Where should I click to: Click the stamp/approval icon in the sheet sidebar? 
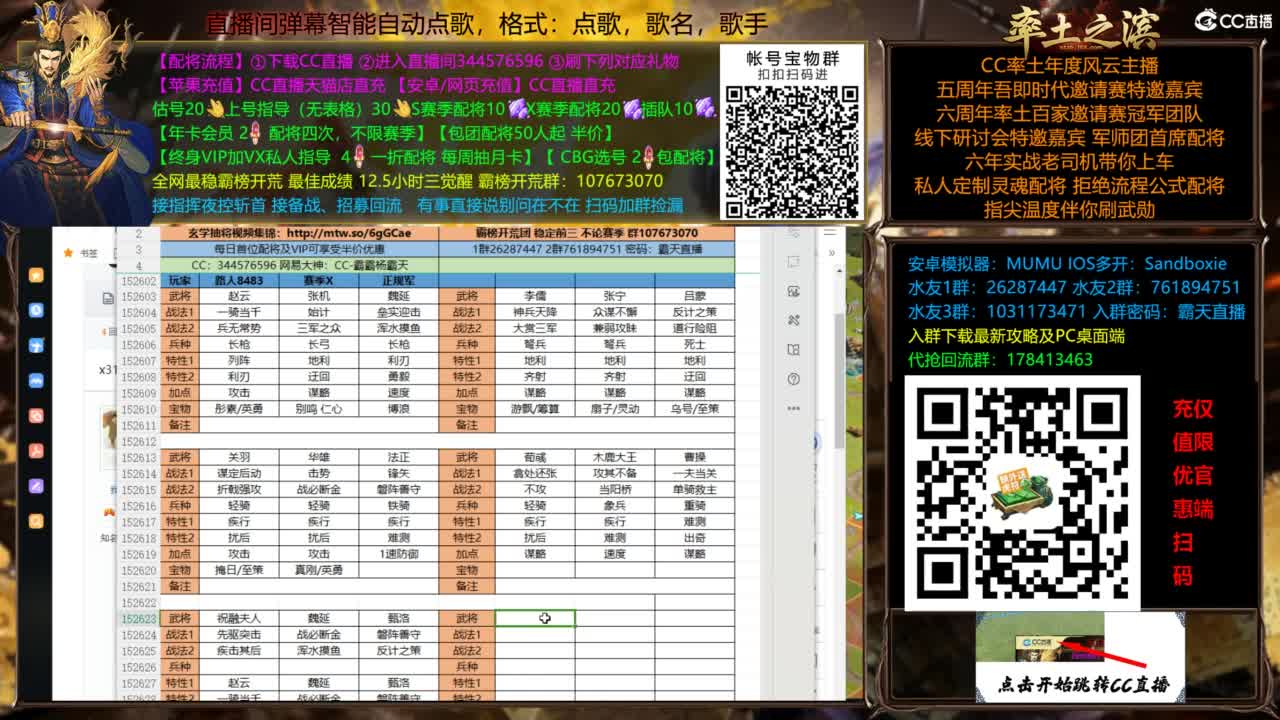click(795, 291)
